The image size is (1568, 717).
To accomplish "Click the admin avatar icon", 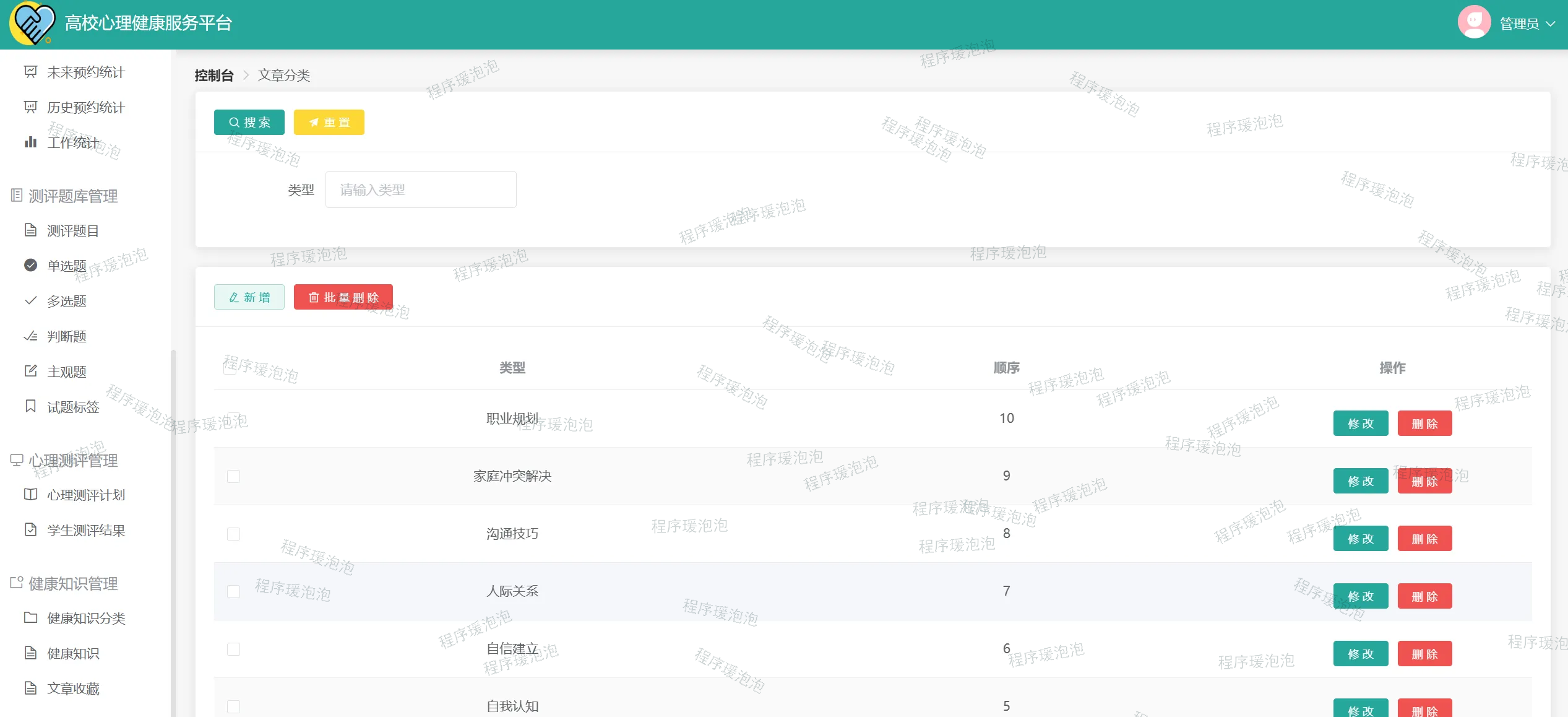I will [1474, 22].
